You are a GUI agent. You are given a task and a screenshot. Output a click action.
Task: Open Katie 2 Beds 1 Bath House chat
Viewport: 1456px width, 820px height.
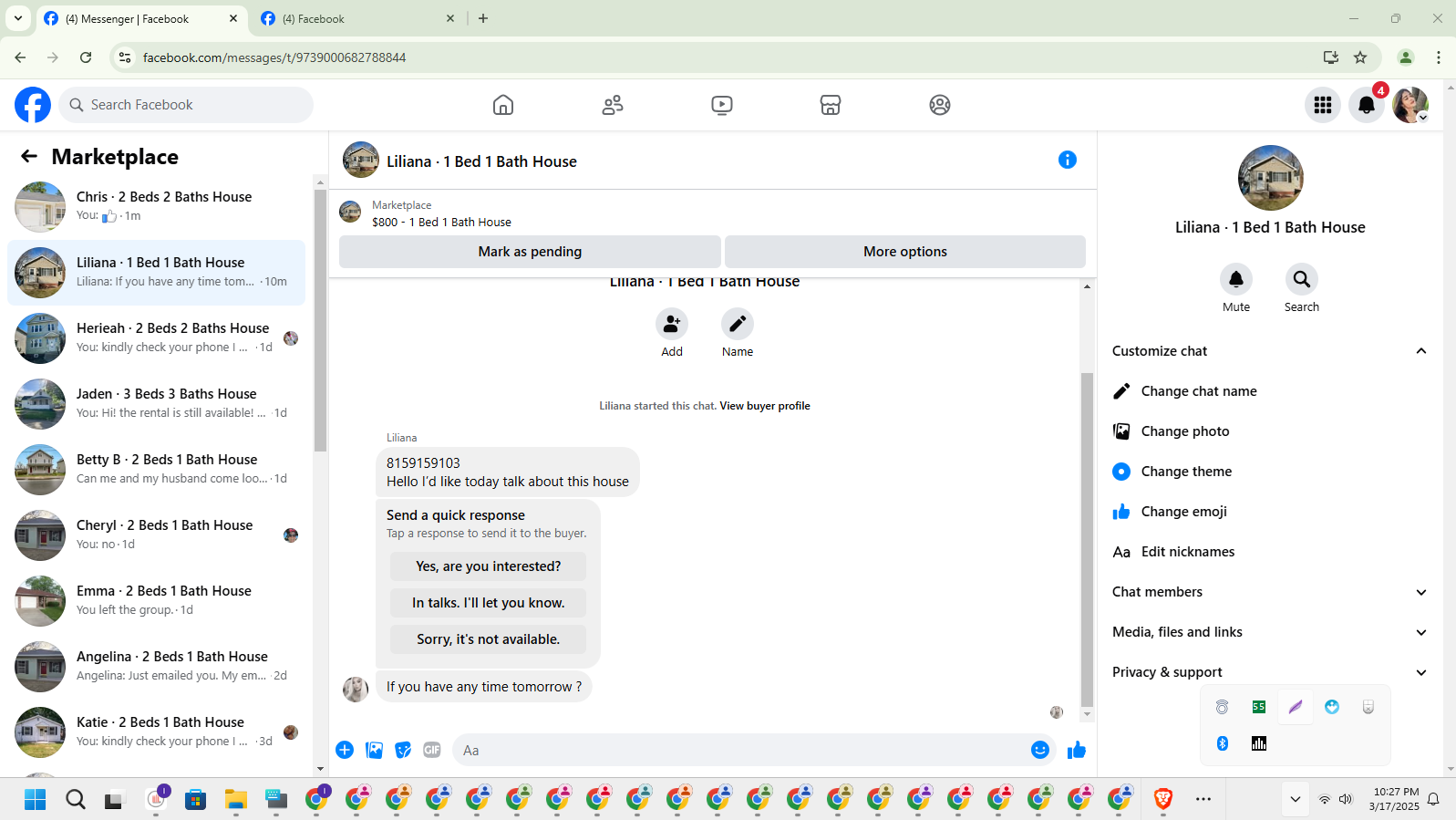tap(157, 732)
